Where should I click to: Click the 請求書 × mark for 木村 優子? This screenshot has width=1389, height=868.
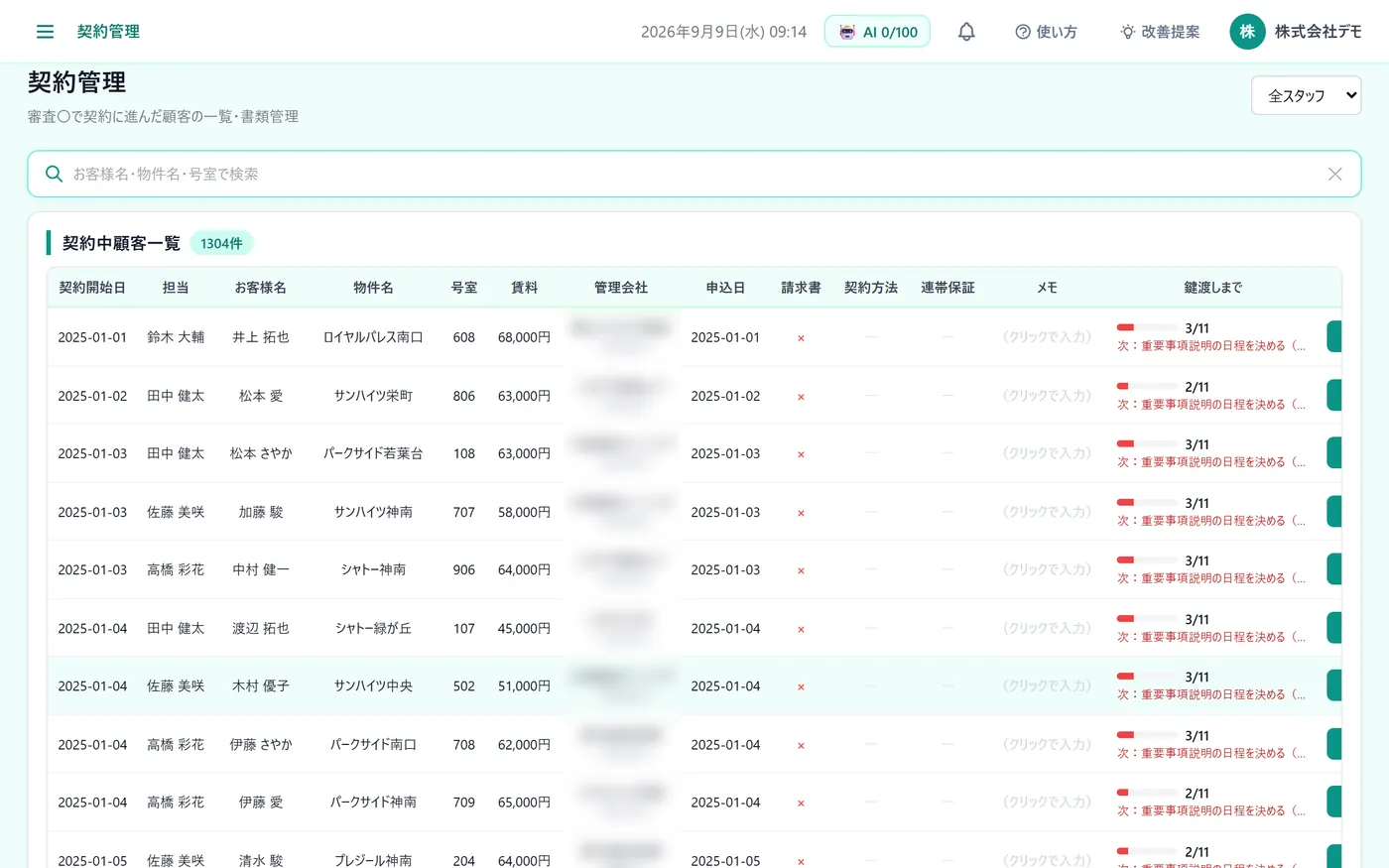click(x=801, y=686)
